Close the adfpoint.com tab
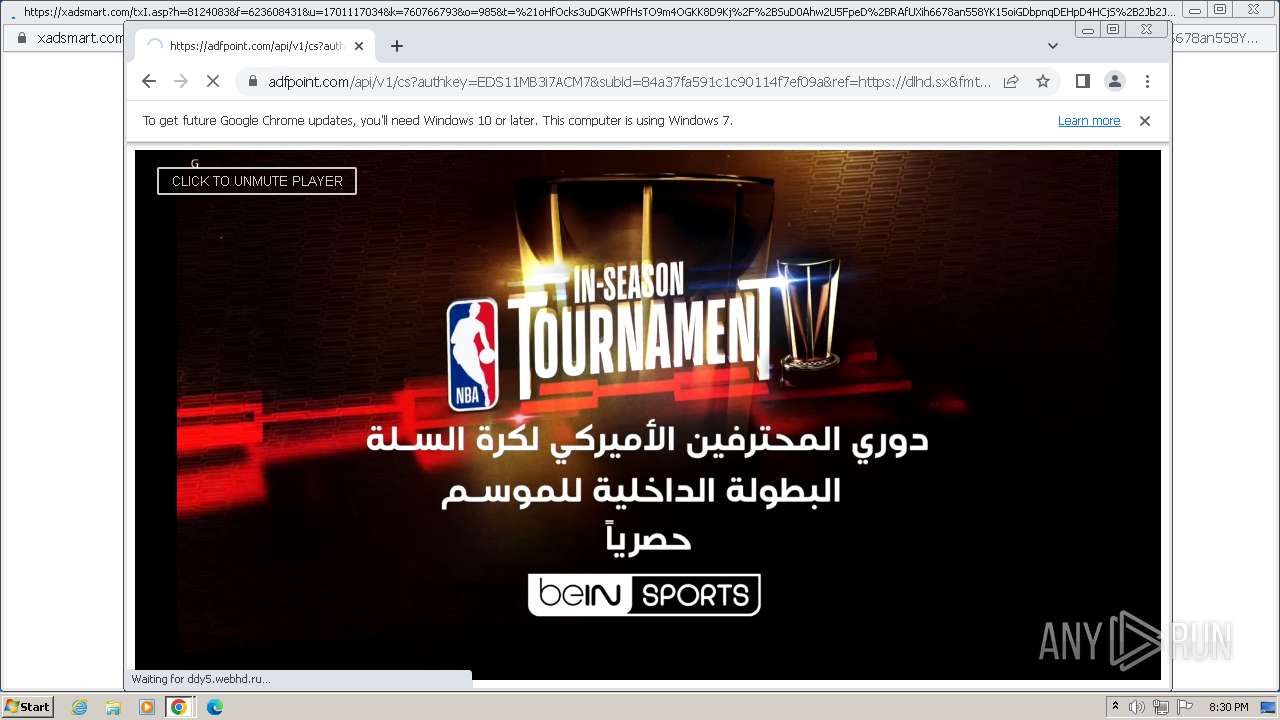This screenshot has width=1280, height=720. pos(359,46)
